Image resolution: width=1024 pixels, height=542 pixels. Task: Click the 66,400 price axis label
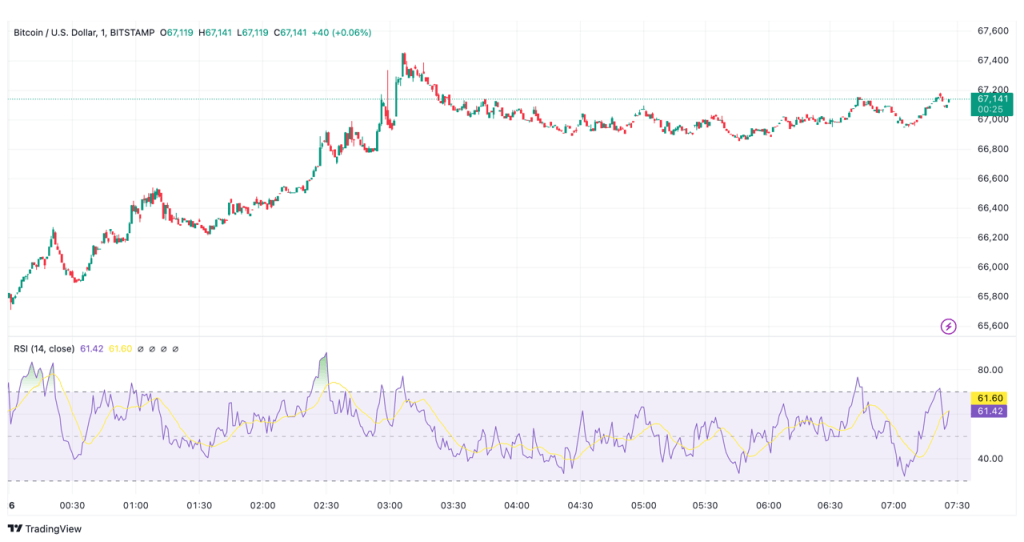[x=993, y=208]
